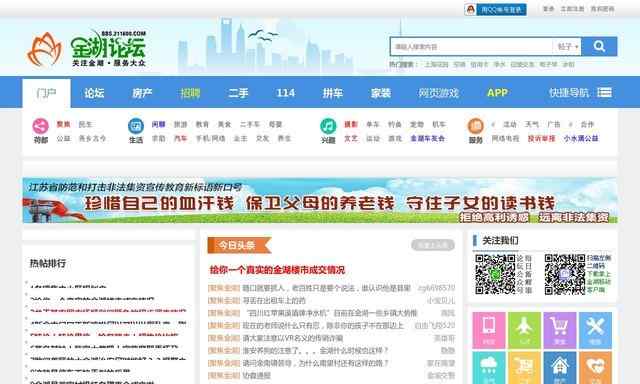Viewport: 640px width, 384px height.
Task: Click the WeChat QR code with green center
Action: (x=495, y=274)
